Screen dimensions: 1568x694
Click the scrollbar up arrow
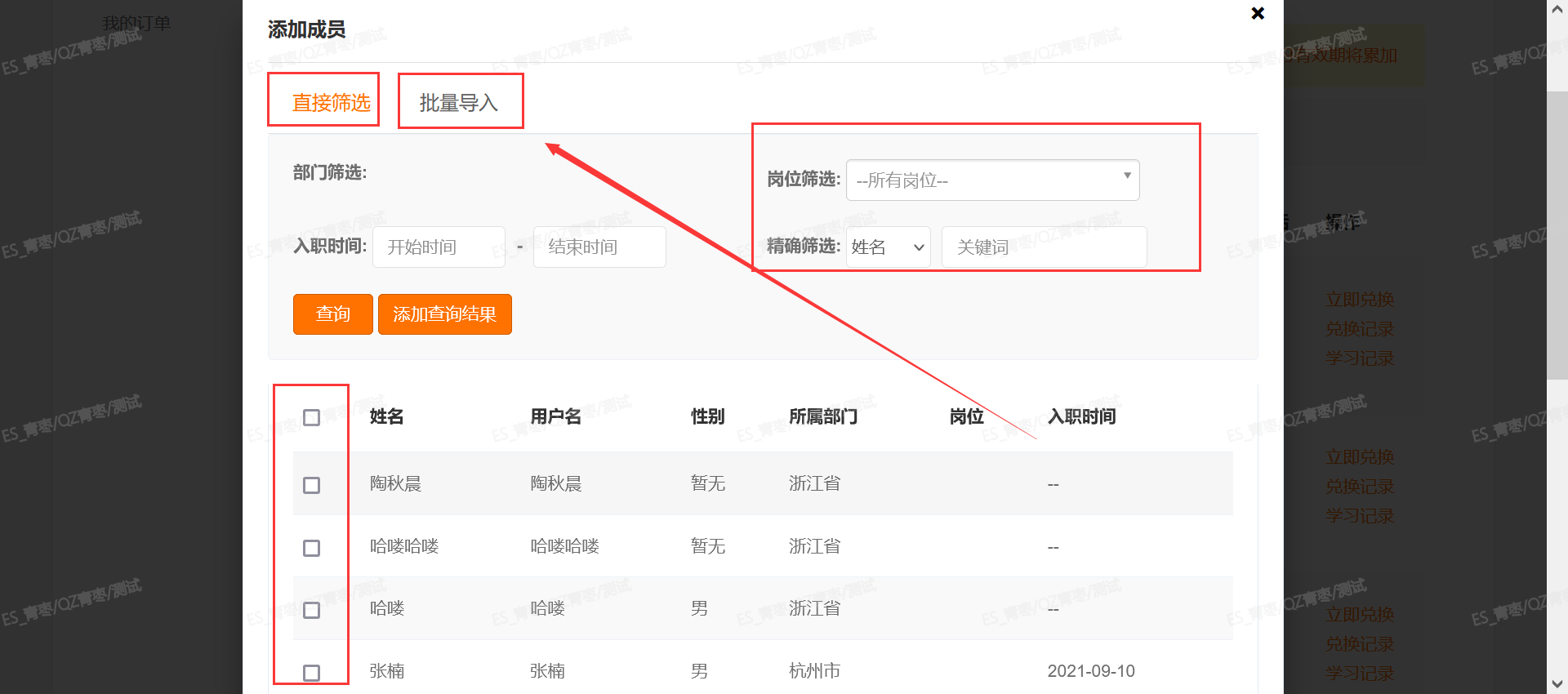coord(1557,9)
